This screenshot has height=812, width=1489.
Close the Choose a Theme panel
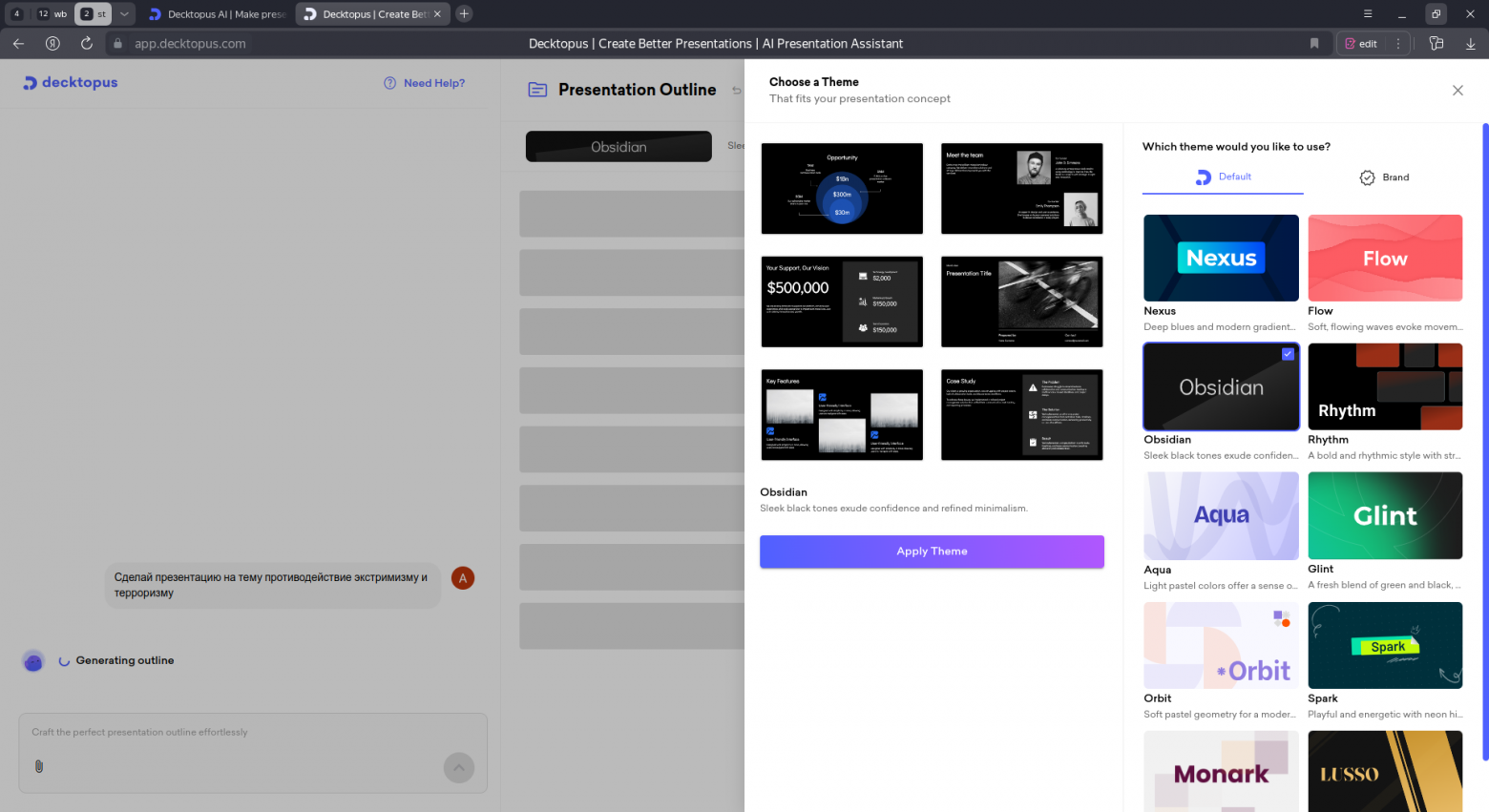[1458, 90]
